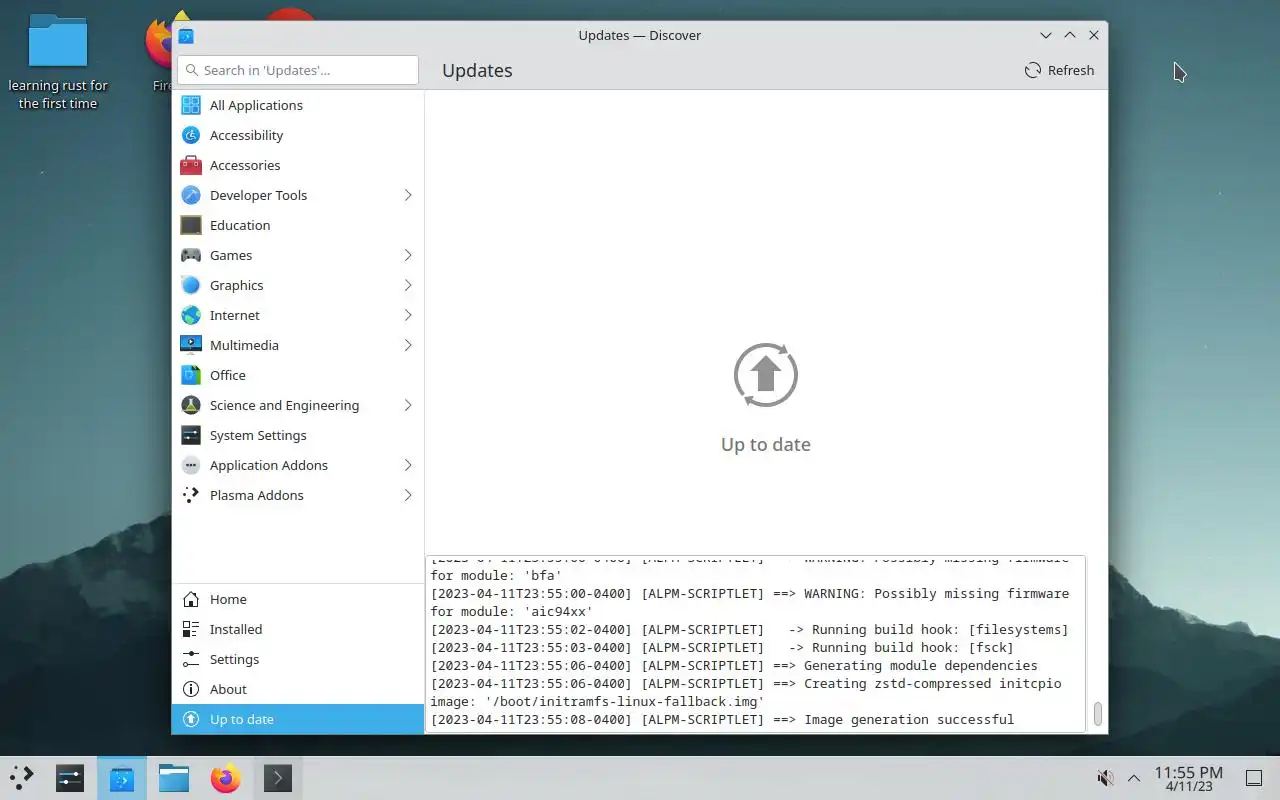
Task: Click the Show Desktop button in the panel
Action: (1254, 777)
